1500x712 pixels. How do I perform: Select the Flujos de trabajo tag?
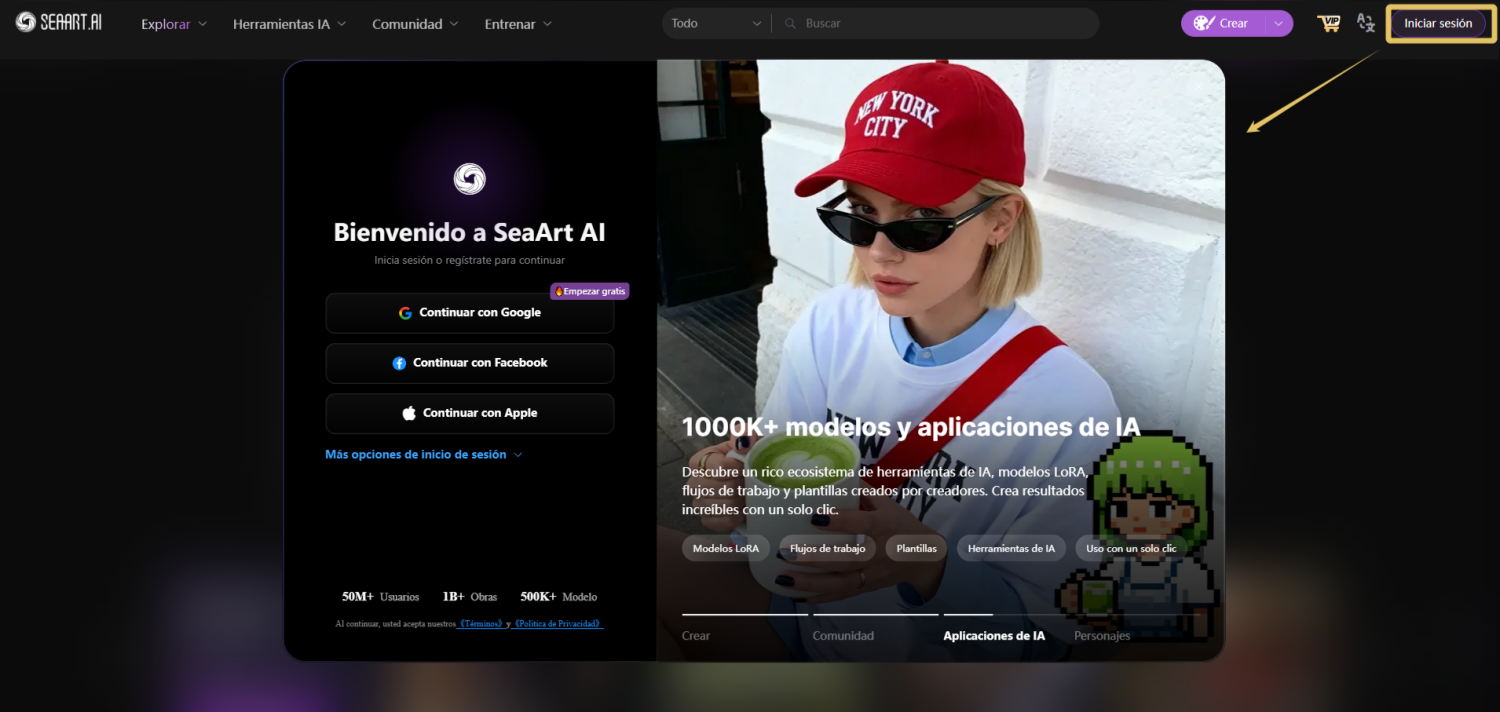click(828, 548)
